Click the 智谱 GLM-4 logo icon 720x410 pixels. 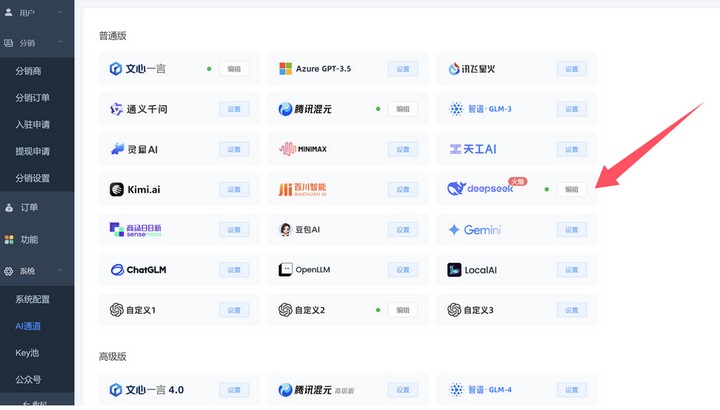click(456, 390)
